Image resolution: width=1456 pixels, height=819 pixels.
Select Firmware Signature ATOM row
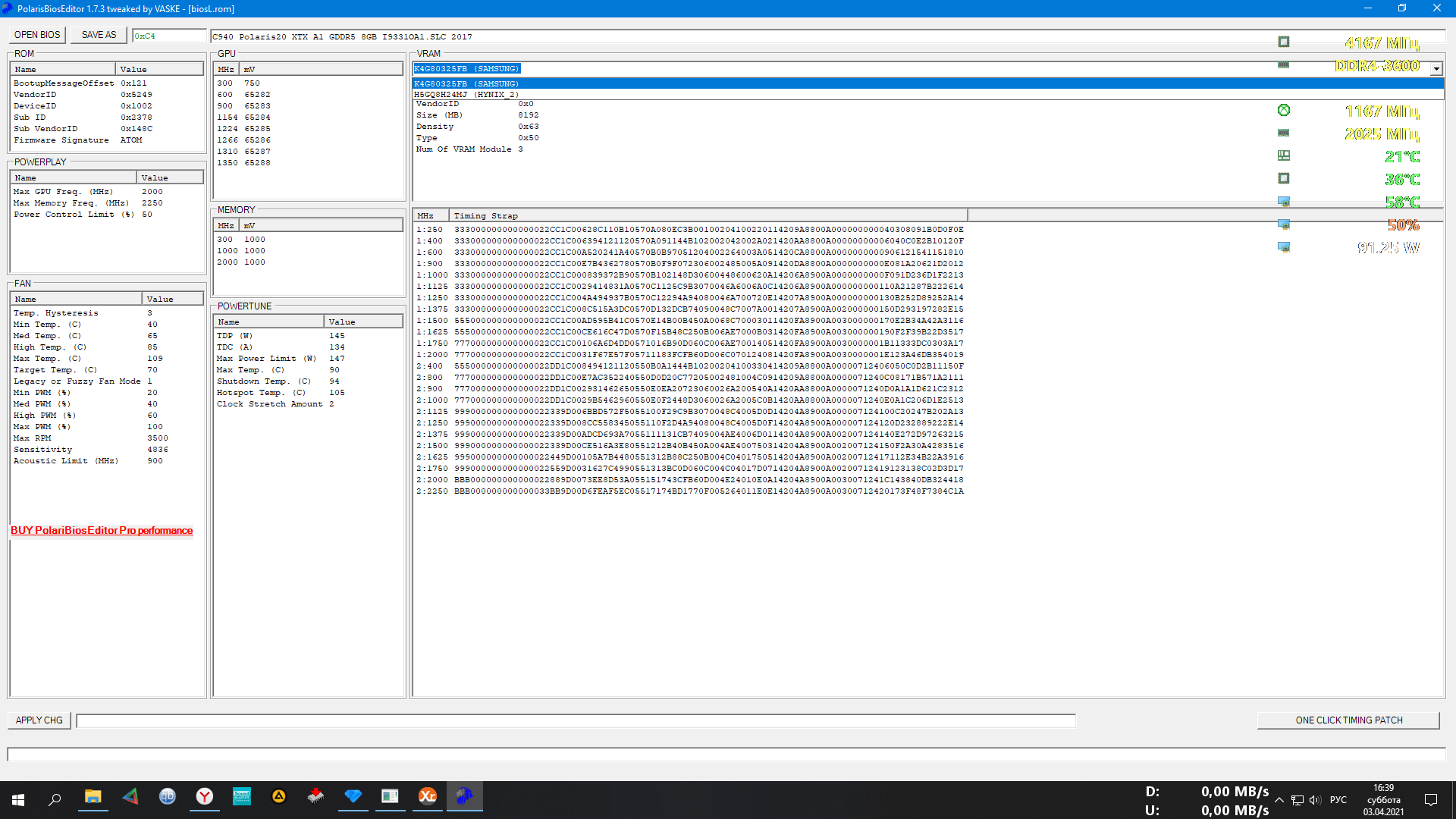point(107,140)
